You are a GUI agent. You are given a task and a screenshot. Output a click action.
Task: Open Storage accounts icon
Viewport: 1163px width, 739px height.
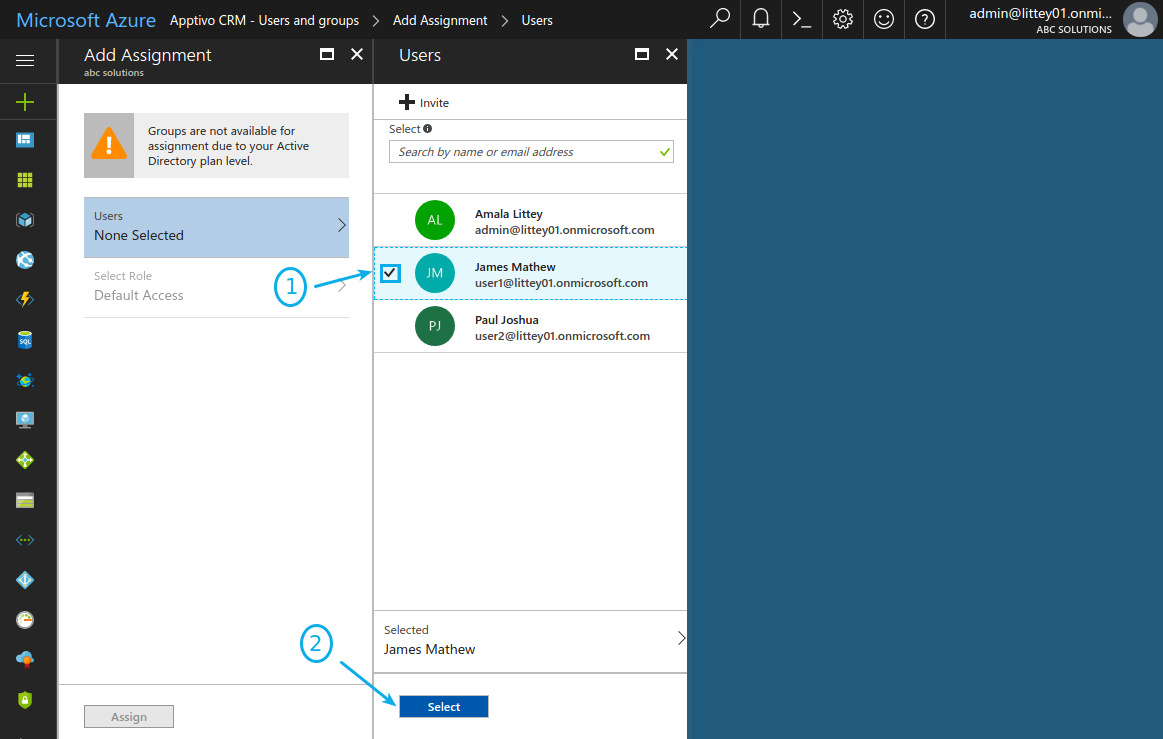coord(25,500)
